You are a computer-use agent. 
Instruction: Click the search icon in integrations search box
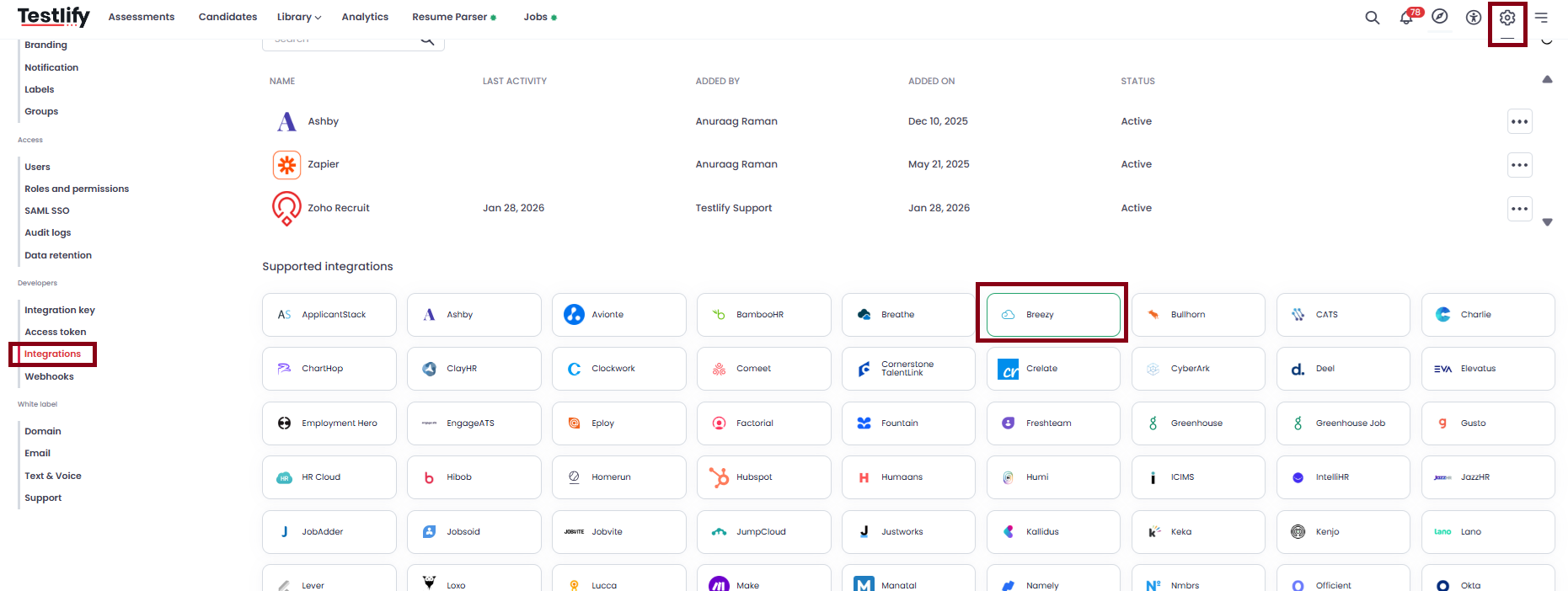(x=427, y=40)
